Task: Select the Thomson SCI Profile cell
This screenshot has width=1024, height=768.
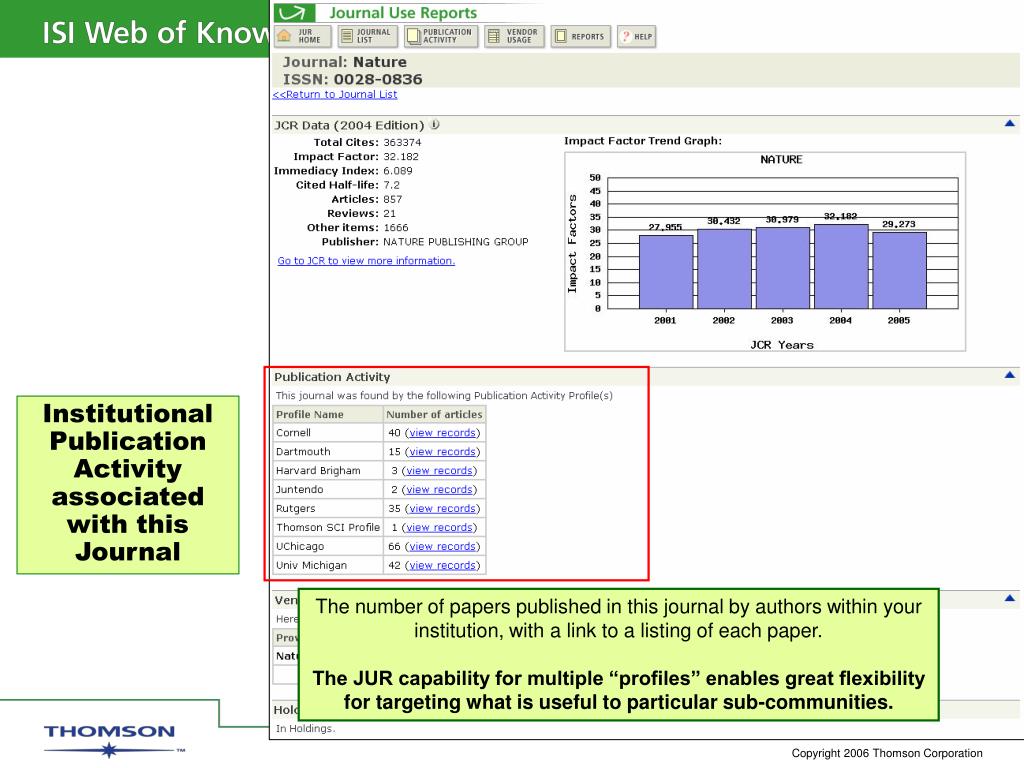Action: pos(328,527)
